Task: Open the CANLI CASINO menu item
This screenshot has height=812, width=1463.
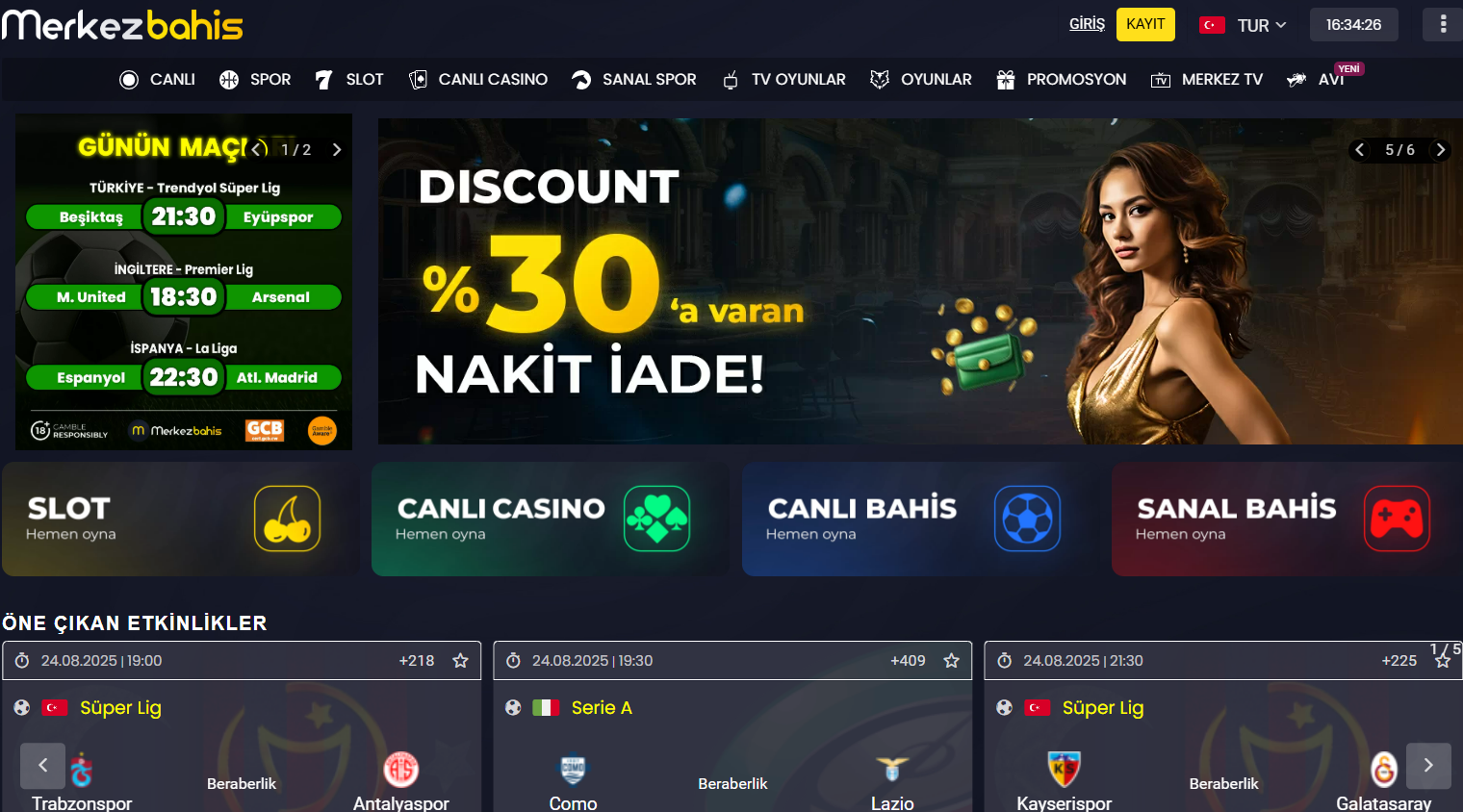Action: point(478,79)
